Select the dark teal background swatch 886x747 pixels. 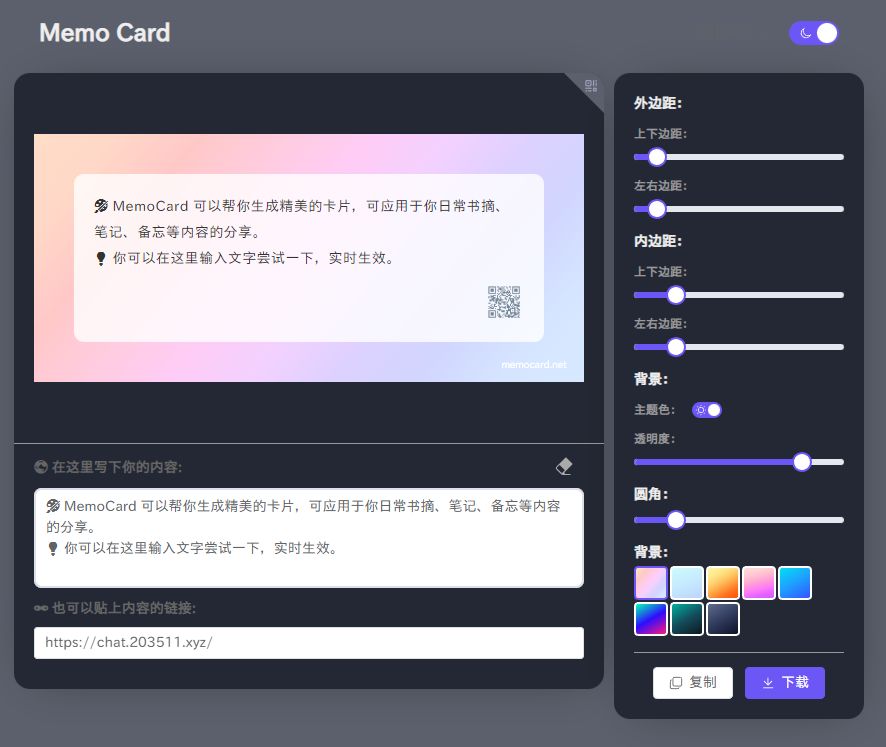[687, 619]
